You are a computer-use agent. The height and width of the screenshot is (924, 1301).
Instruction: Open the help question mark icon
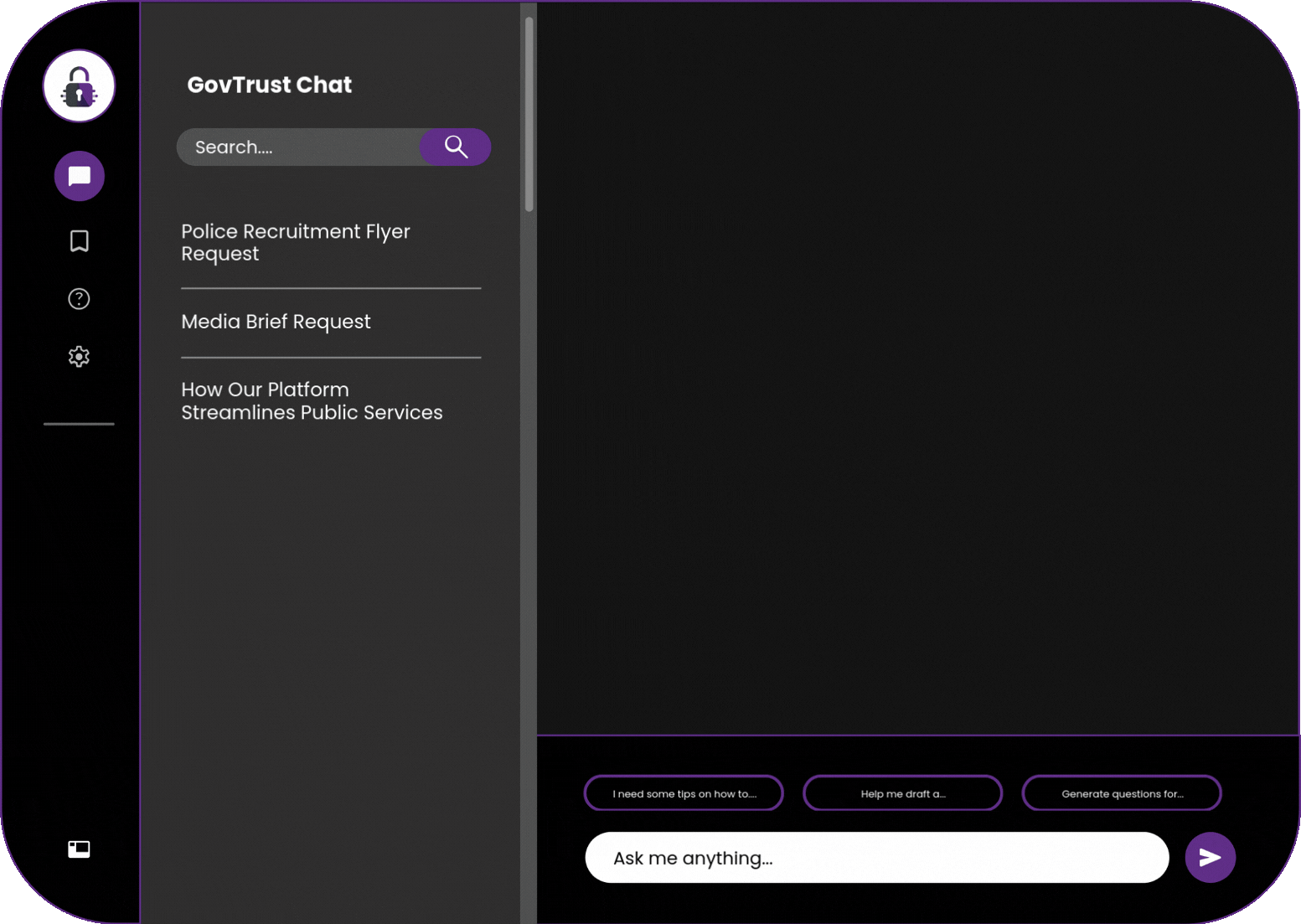[x=79, y=299]
